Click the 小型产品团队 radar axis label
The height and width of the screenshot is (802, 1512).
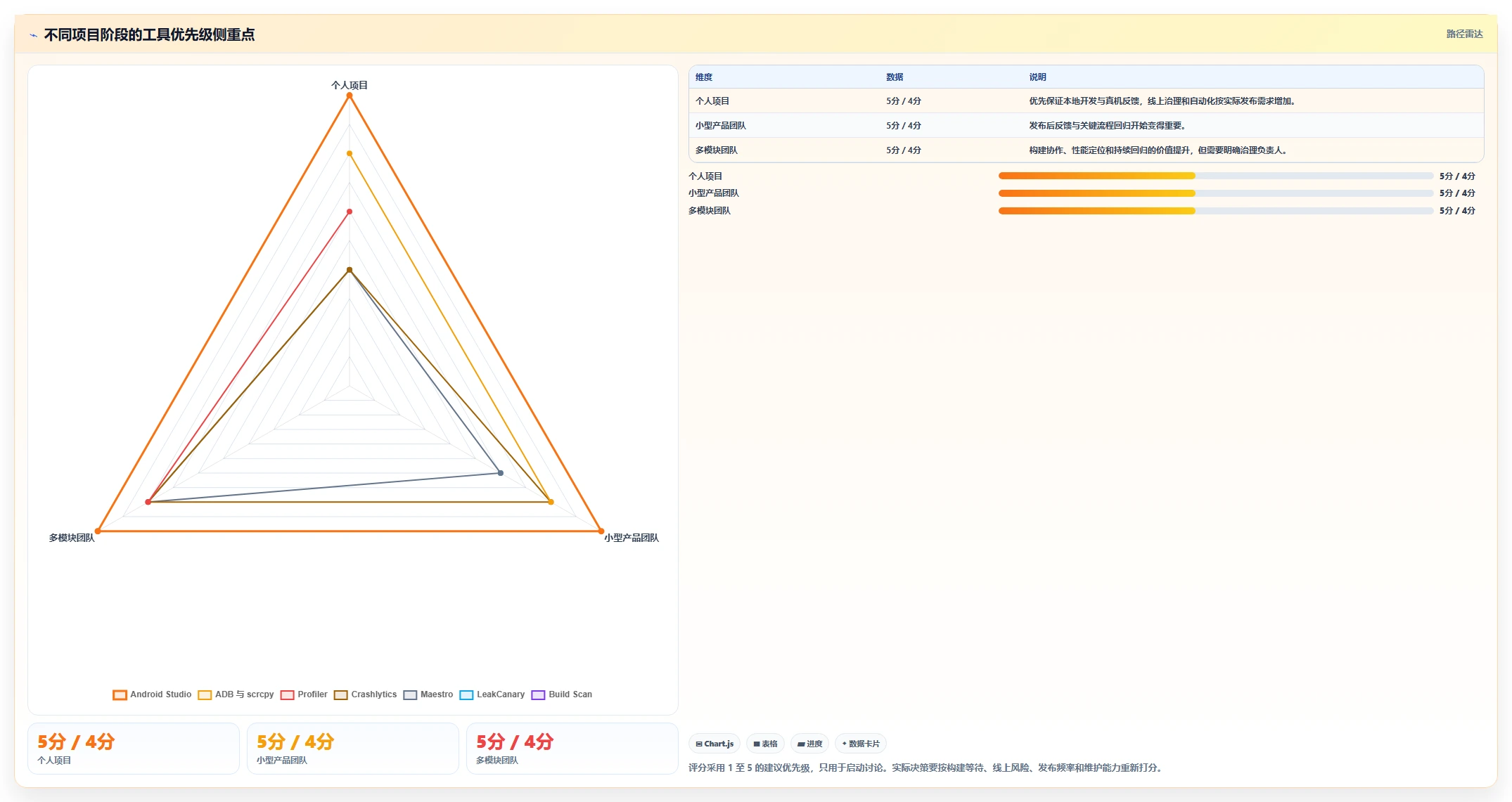[632, 538]
